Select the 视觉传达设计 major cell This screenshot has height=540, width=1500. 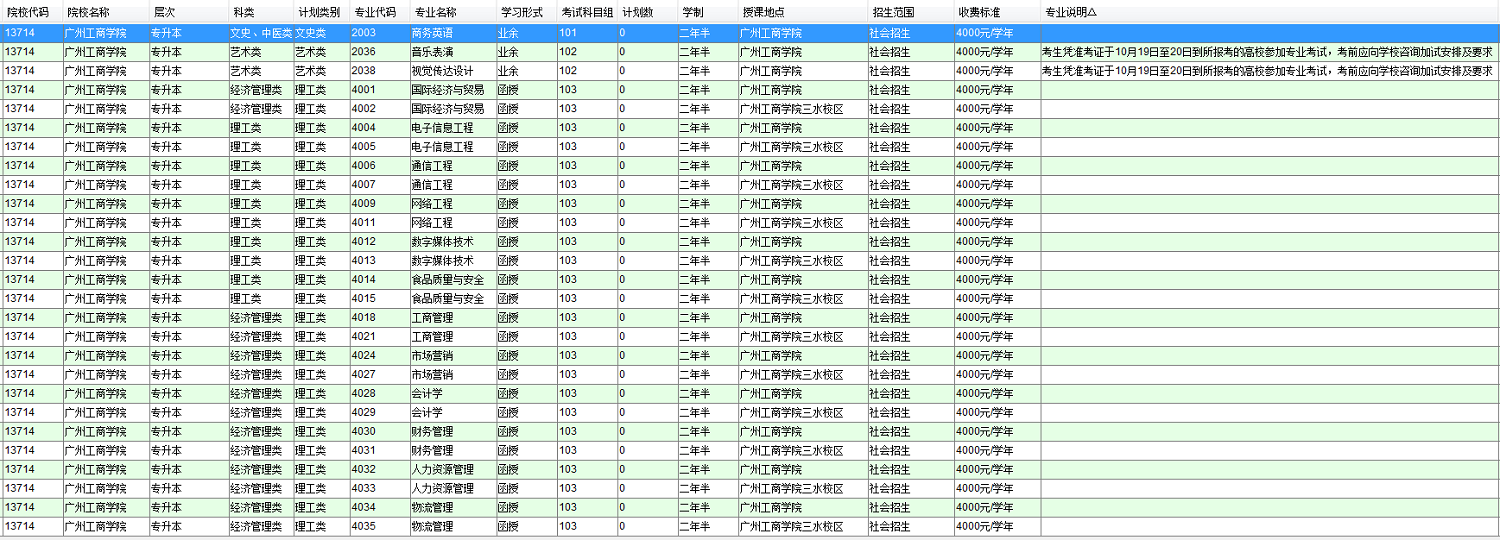tap(442, 71)
